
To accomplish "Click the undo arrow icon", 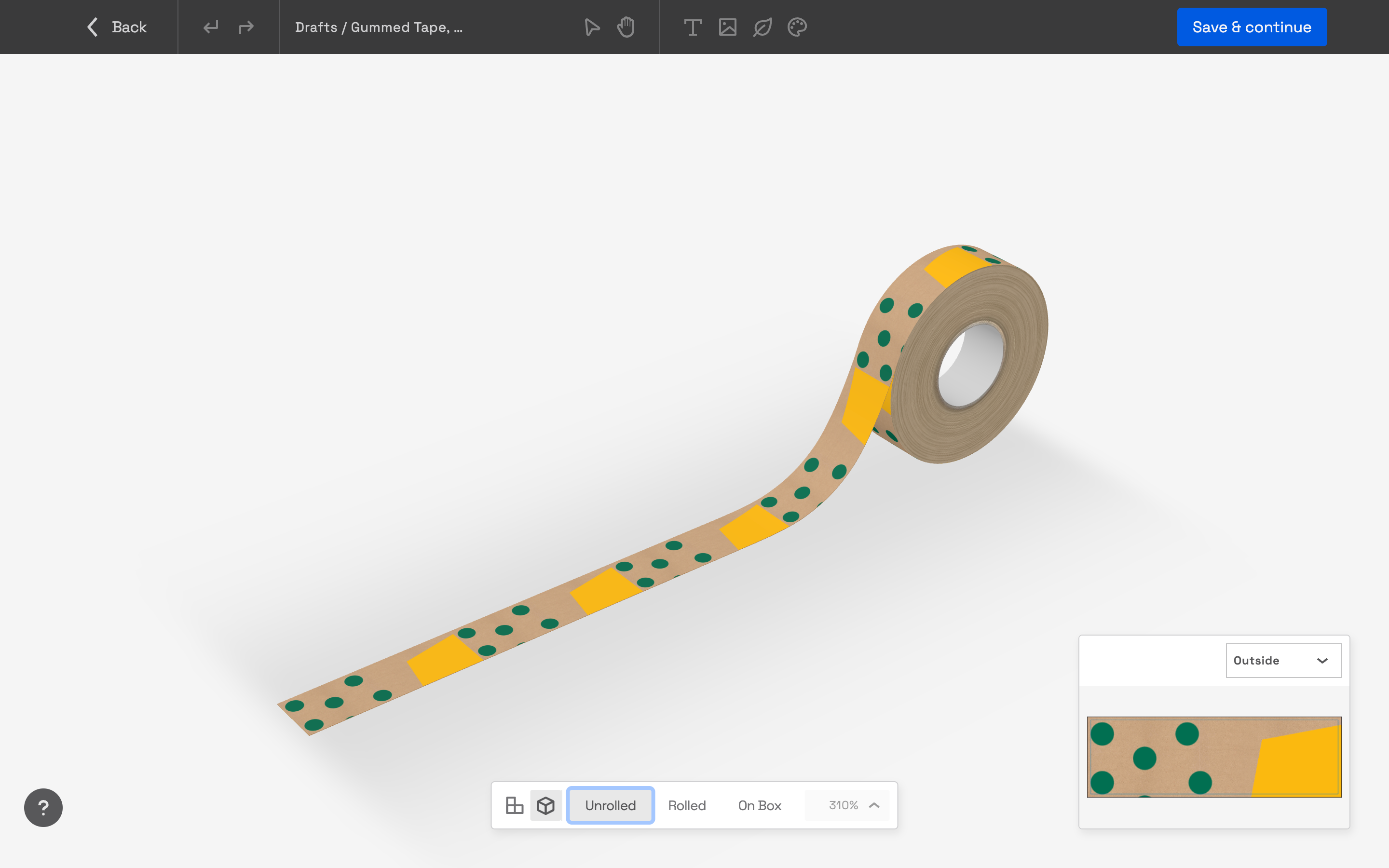I will pos(211,27).
